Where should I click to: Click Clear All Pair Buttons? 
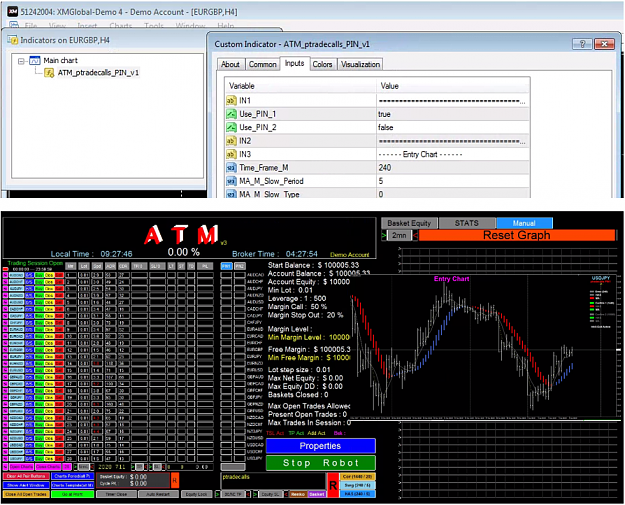26,476
